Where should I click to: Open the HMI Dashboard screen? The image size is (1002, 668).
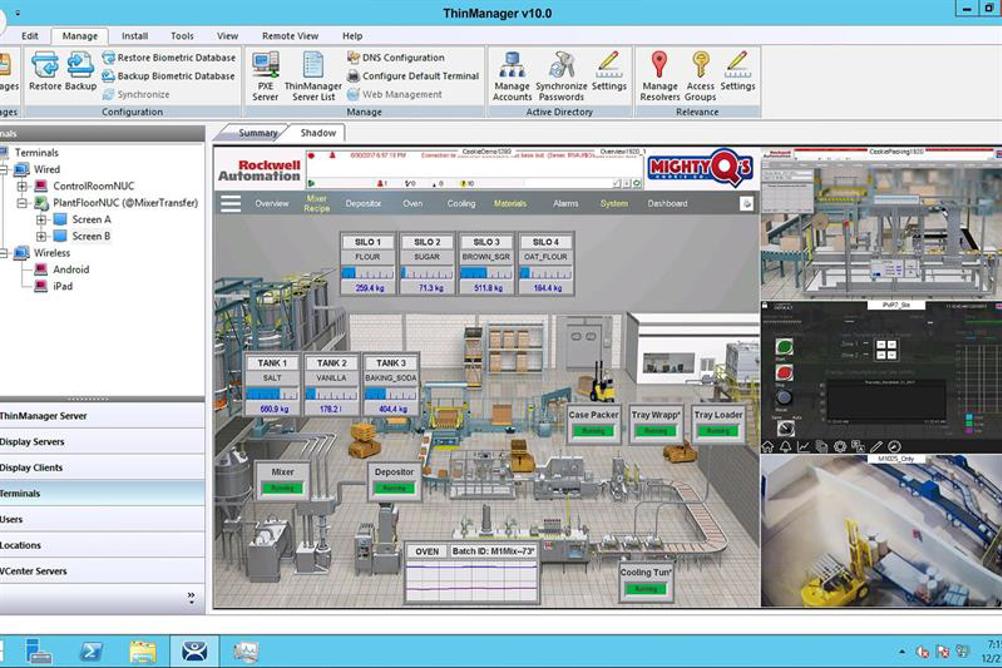(668, 203)
